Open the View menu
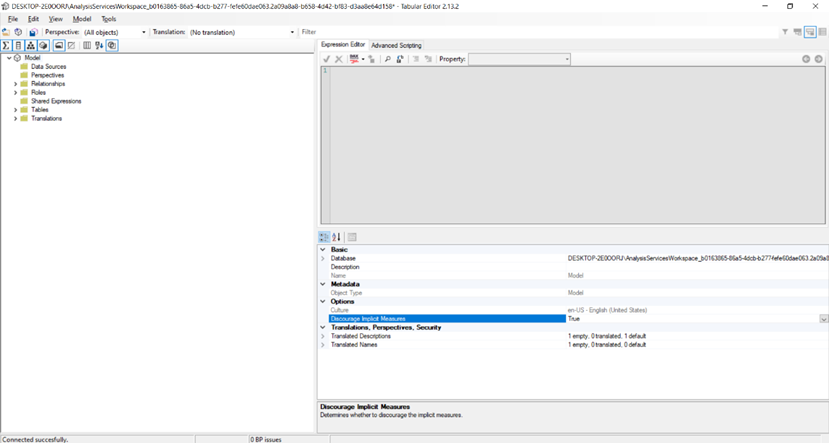829x443 pixels. 56,19
